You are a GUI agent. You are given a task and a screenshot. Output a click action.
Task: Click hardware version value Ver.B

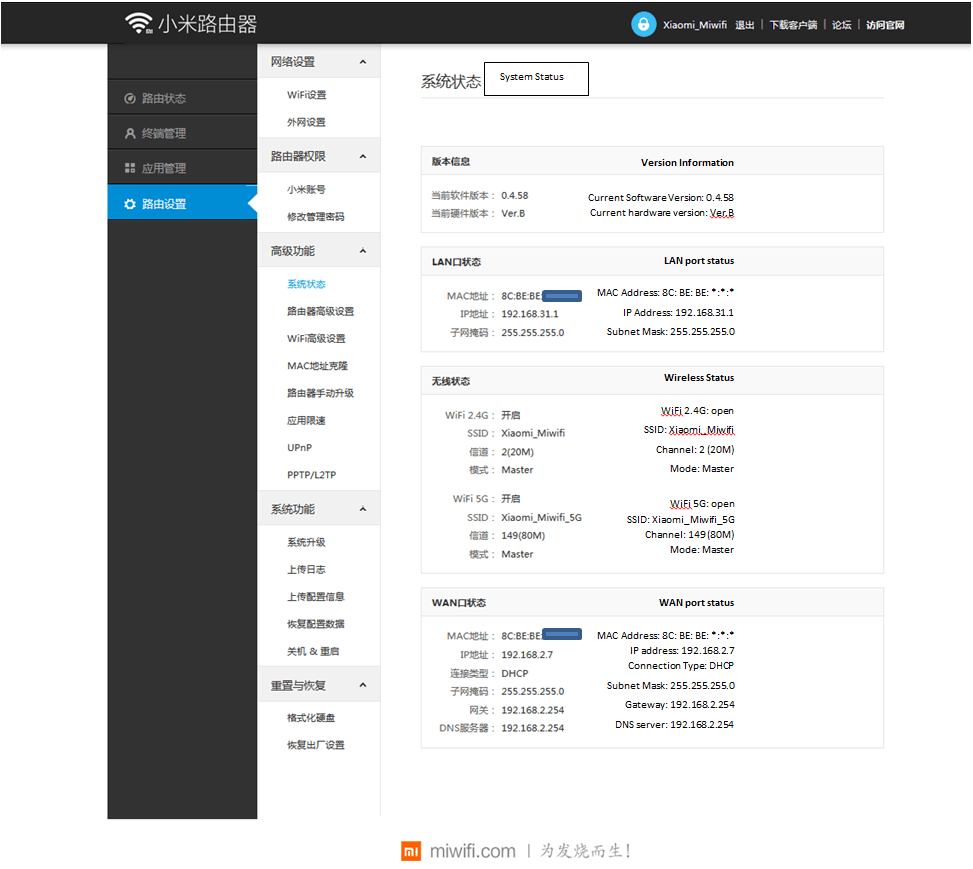point(513,214)
